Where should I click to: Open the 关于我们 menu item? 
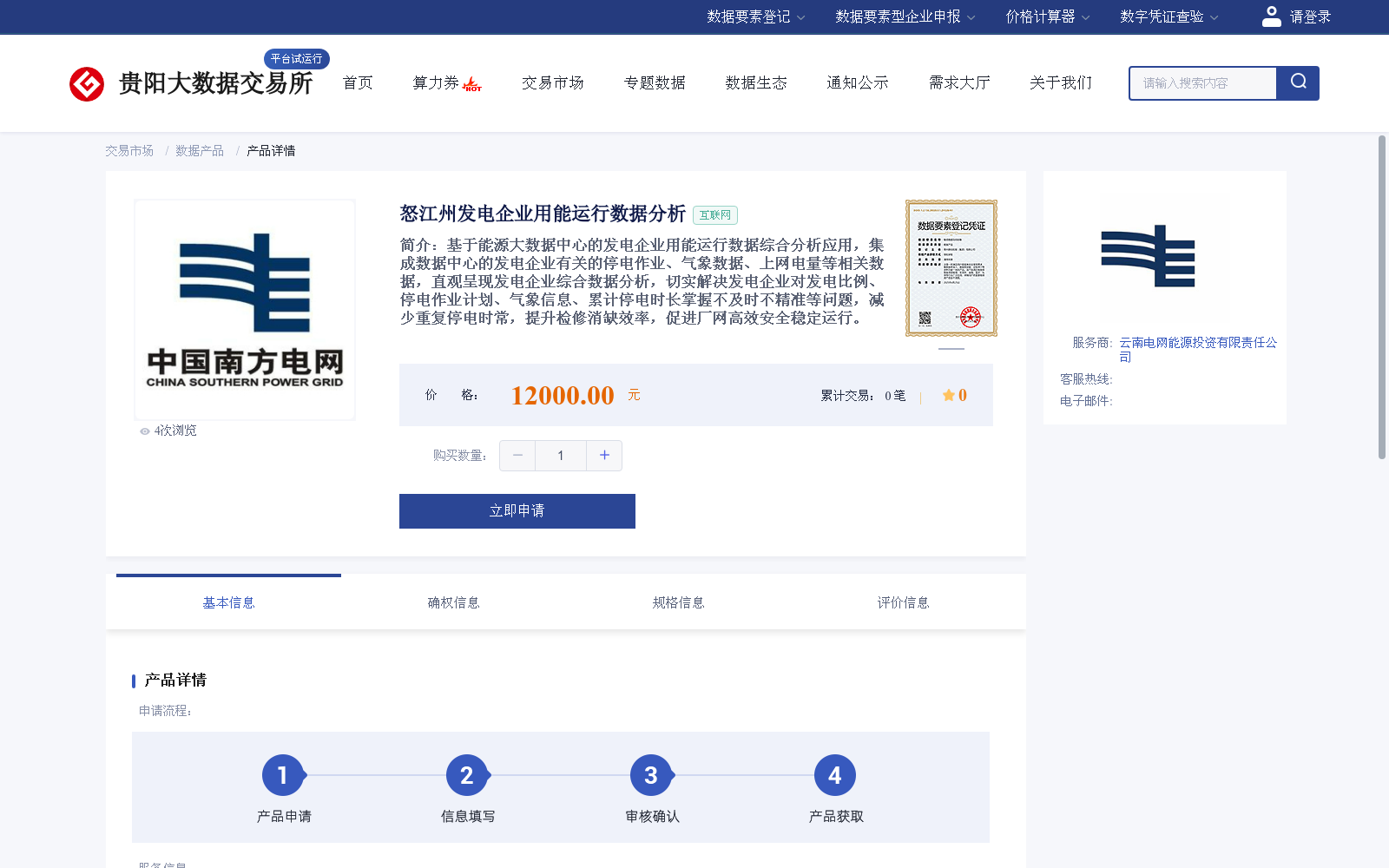point(1061,82)
